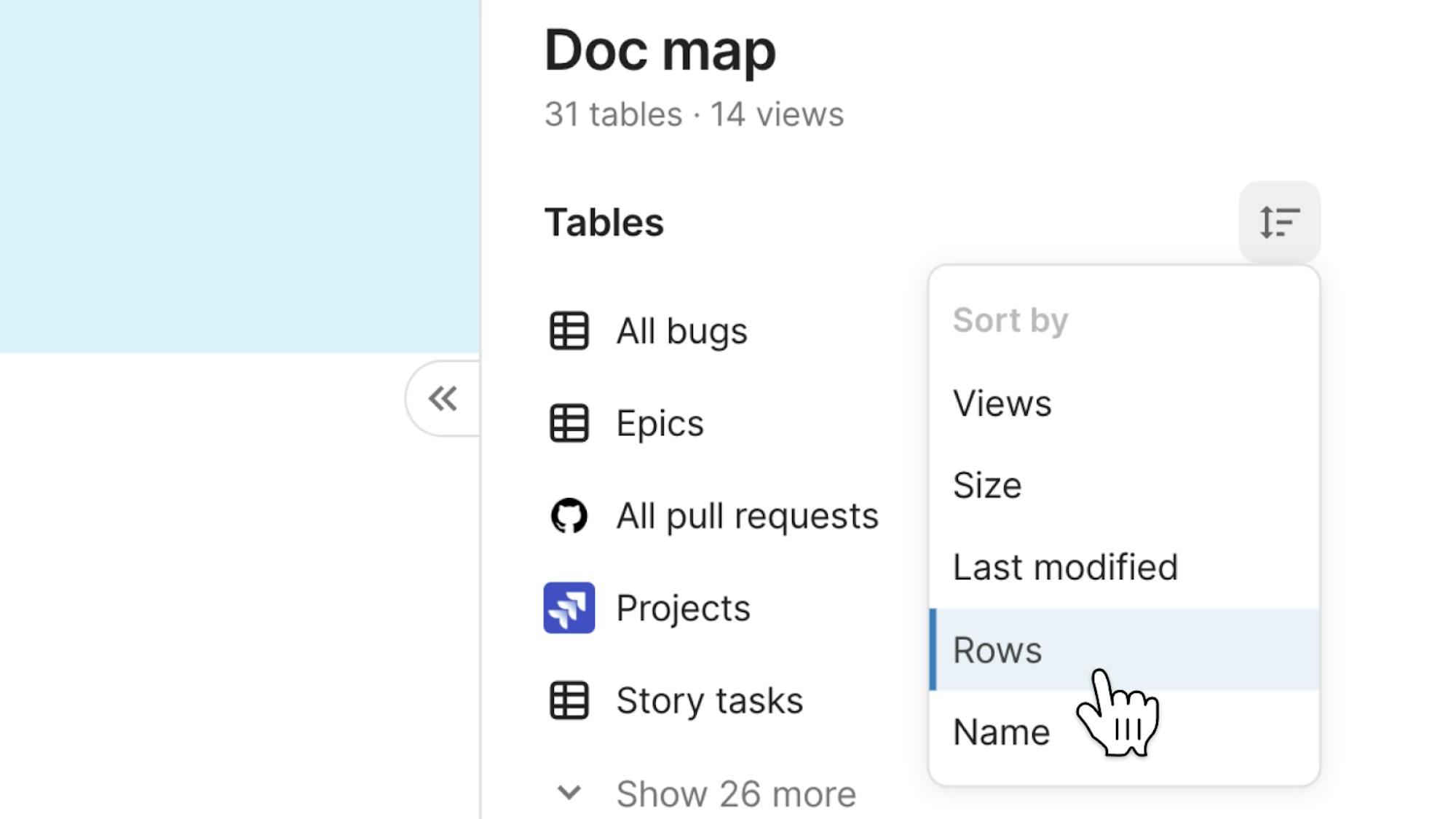Click chevron next to Show 26 more
This screenshot has width=1456, height=819.
[x=569, y=792]
